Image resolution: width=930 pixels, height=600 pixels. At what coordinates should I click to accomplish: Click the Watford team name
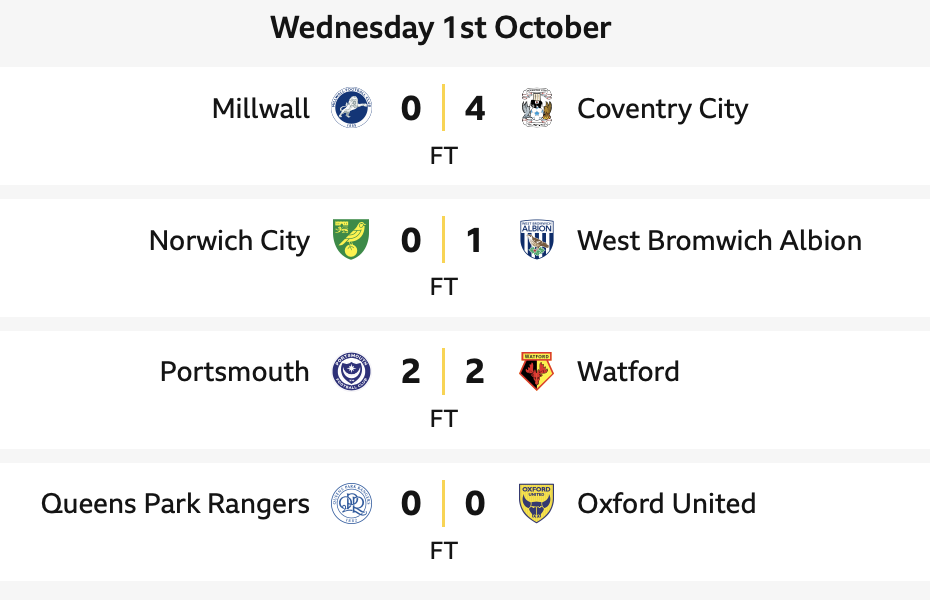tap(628, 372)
